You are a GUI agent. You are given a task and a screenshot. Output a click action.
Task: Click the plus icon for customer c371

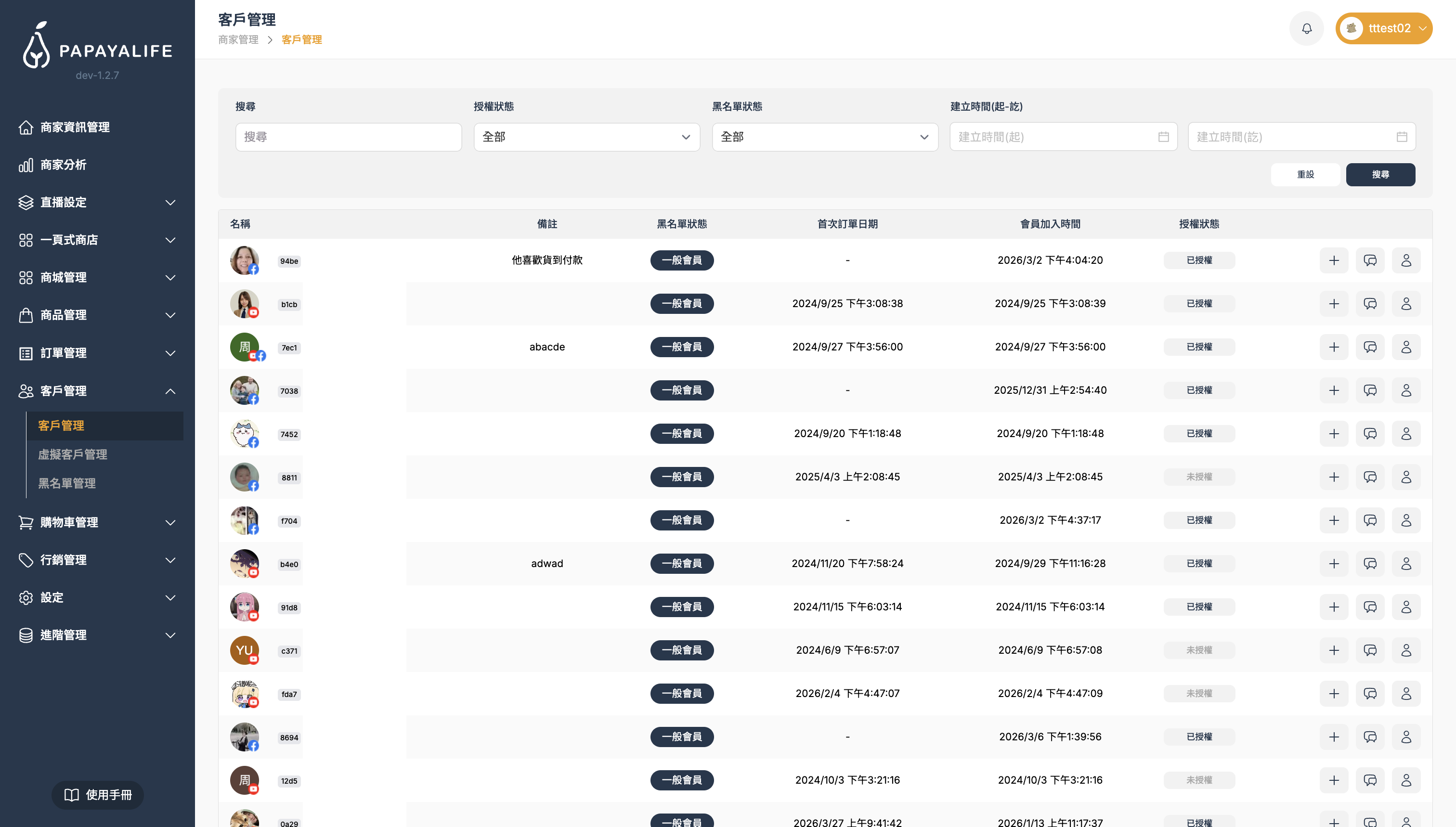click(1333, 650)
